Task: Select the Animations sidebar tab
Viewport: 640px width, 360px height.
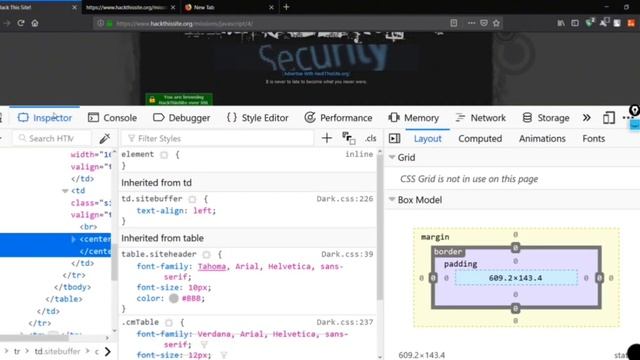Action: [542, 139]
